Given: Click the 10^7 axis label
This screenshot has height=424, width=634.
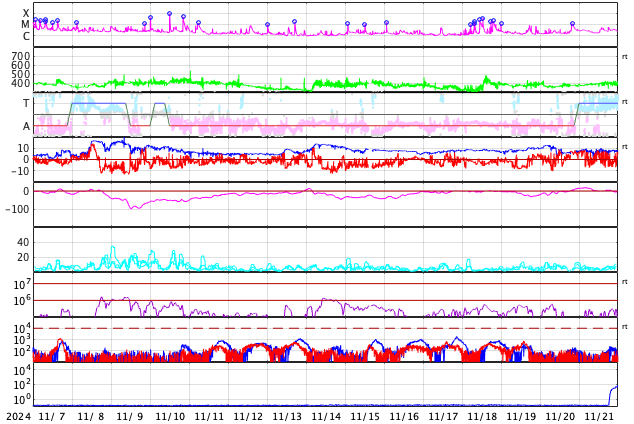Looking at the screenshot, I should [22, 284].
